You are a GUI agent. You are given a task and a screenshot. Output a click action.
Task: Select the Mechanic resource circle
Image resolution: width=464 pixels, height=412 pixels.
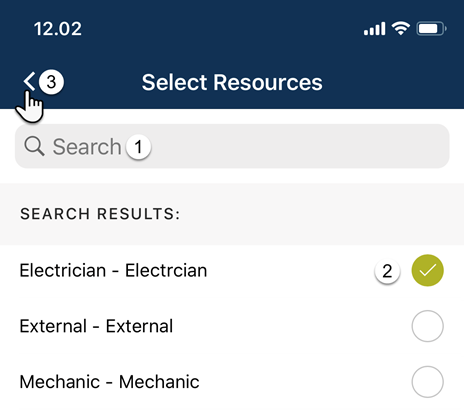tap(428, 382)
